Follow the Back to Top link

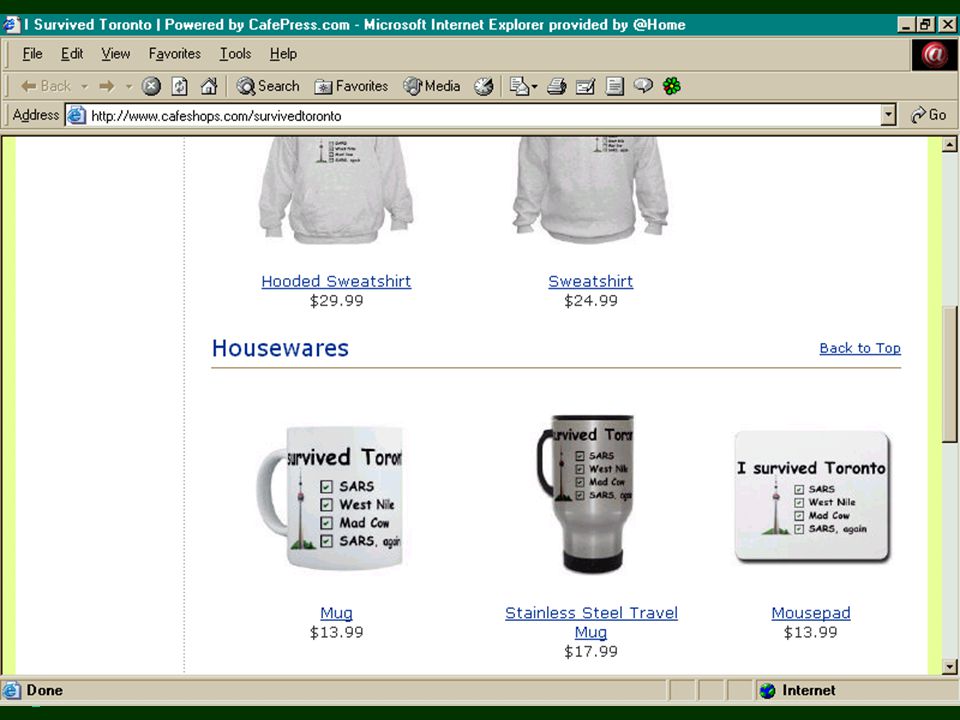click(x=860, y=348)
